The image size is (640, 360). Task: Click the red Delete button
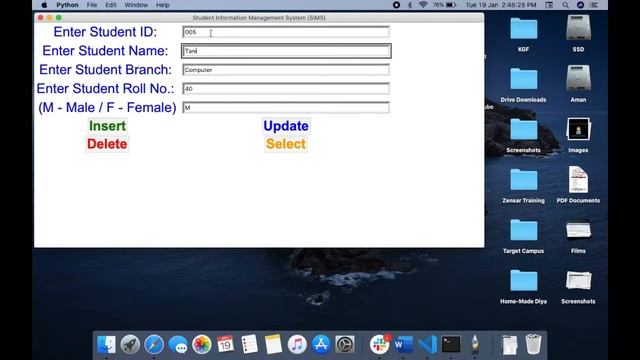107,144
